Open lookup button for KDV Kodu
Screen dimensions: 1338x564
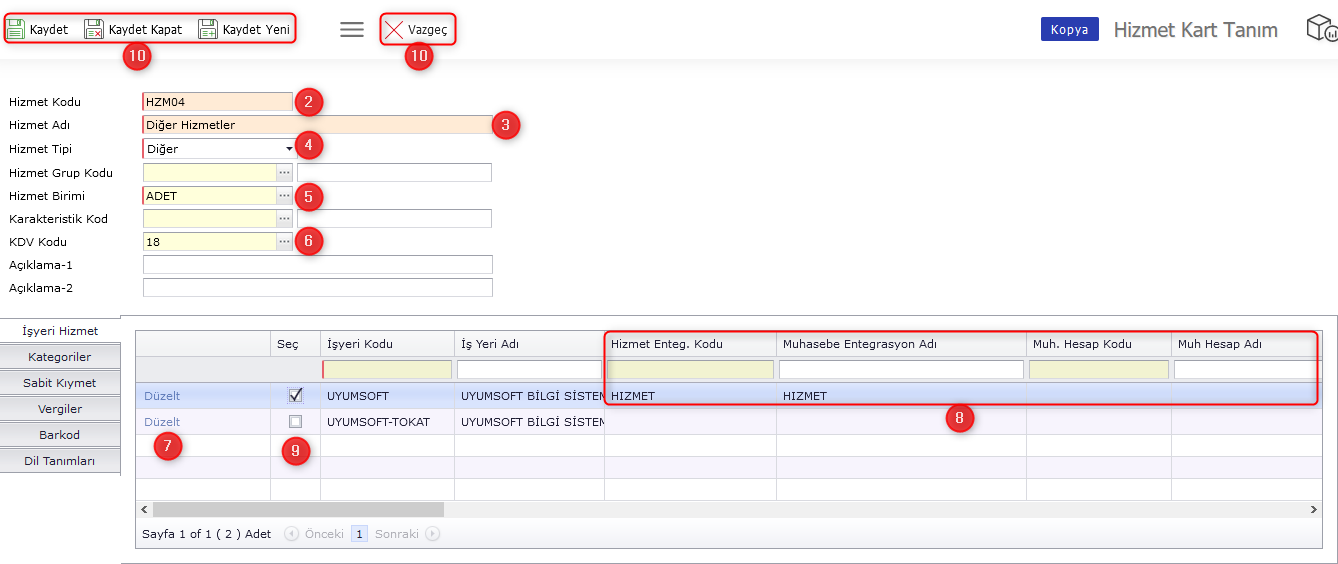click(285, 242)
